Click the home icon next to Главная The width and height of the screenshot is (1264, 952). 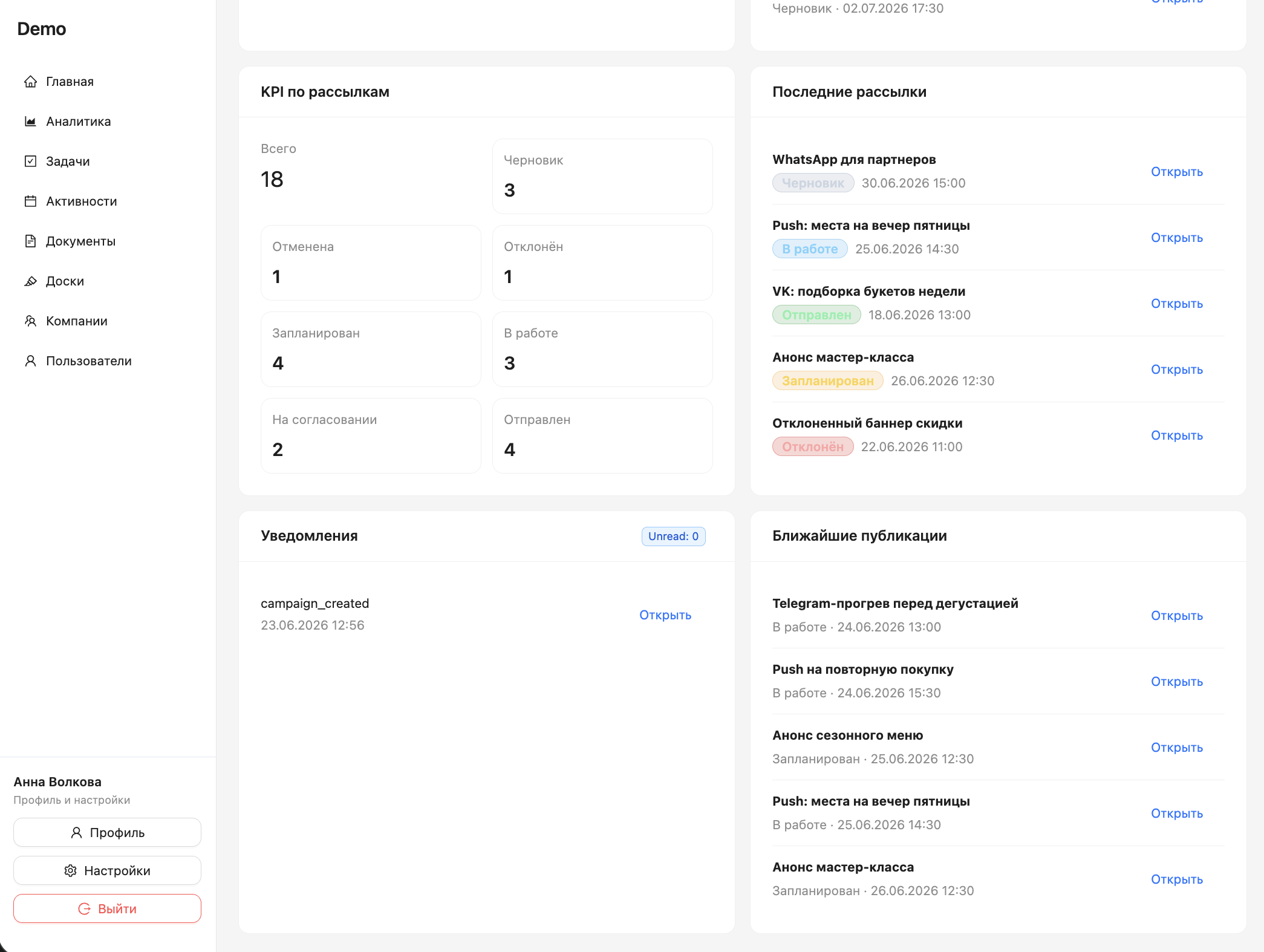30,82
